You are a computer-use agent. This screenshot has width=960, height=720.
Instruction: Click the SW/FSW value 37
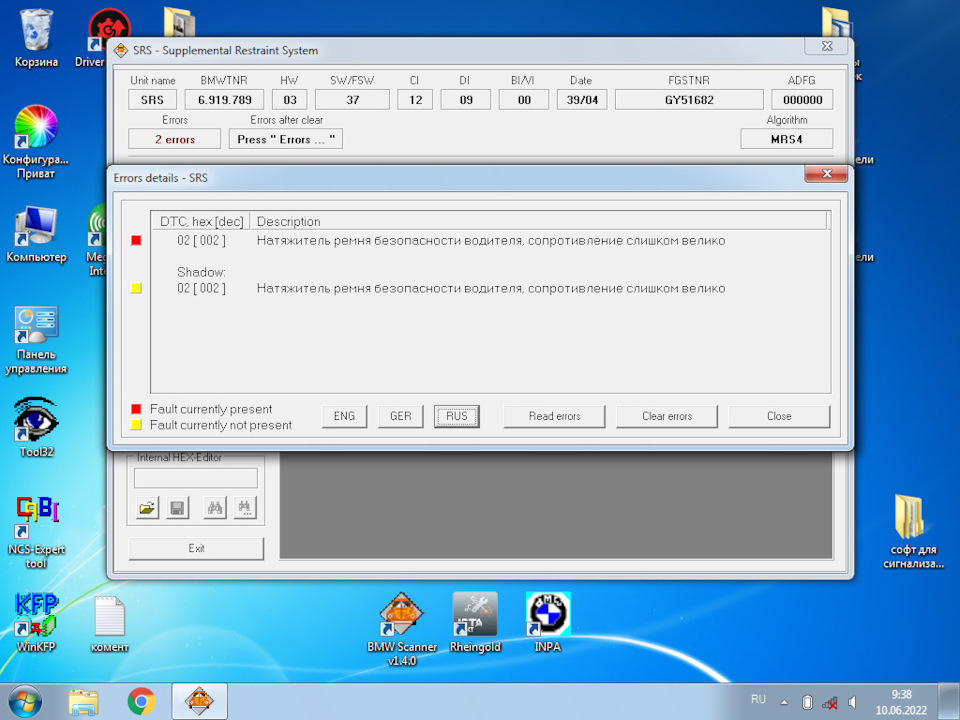[x=352, y=100]
